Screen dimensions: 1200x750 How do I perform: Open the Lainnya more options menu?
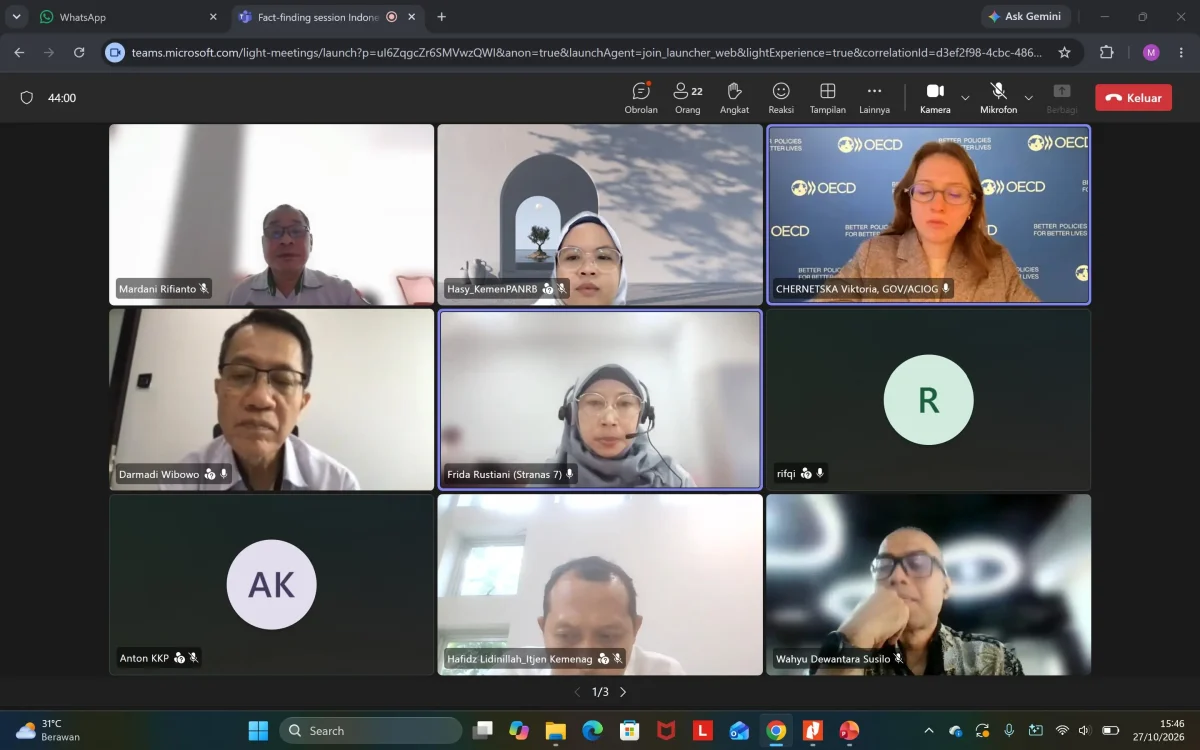[x=874, y=98]
